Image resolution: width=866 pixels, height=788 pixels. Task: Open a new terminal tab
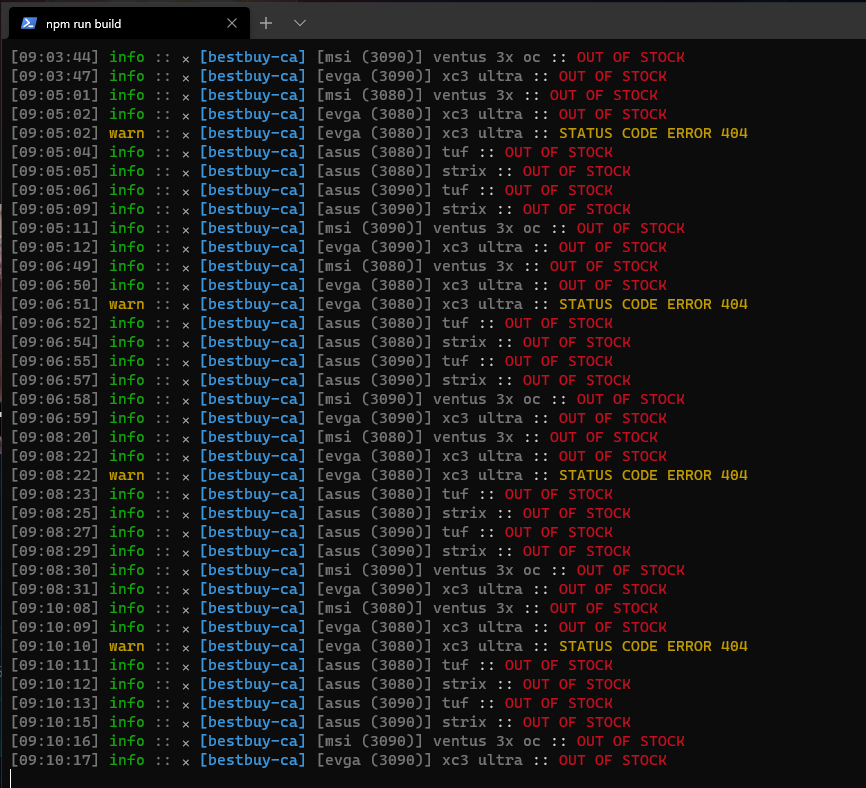pyautogui.click(x=266, y=23)
